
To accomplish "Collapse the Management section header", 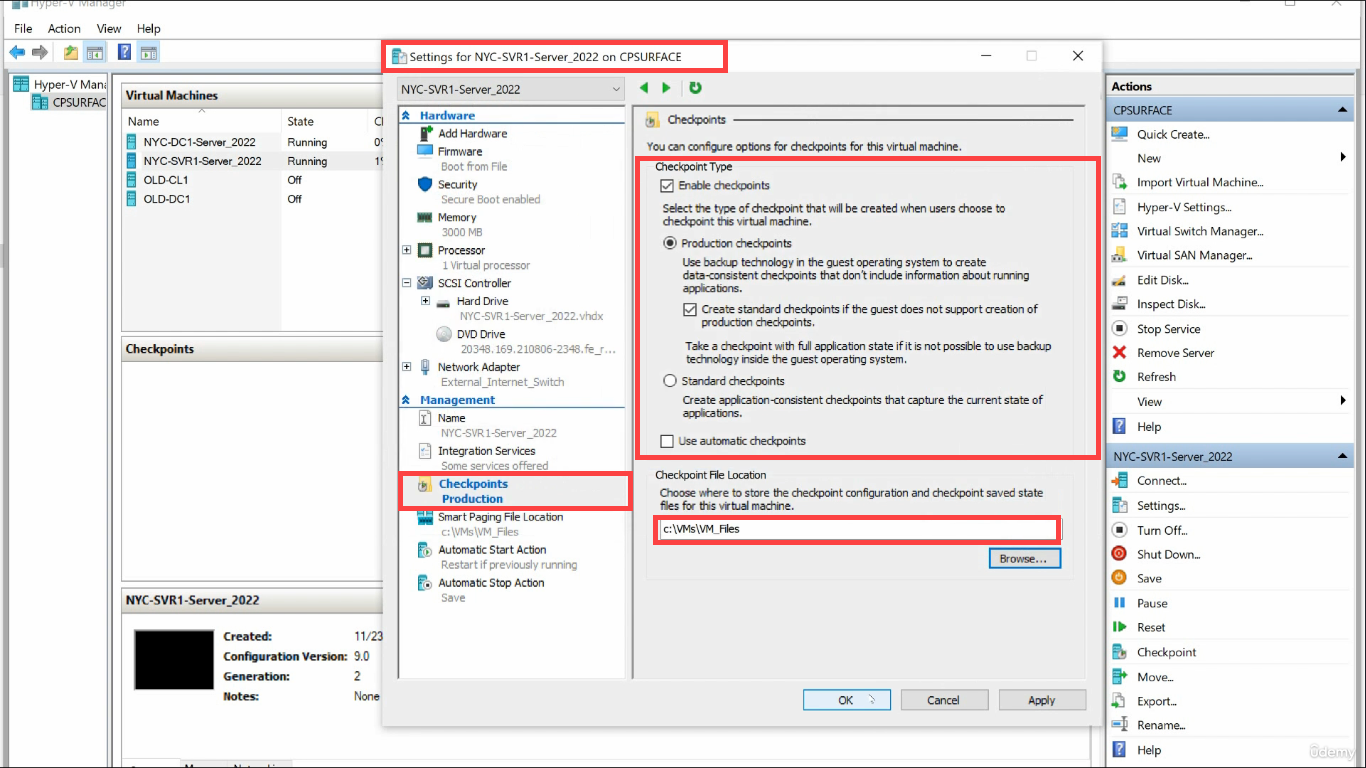I will 406,400.
